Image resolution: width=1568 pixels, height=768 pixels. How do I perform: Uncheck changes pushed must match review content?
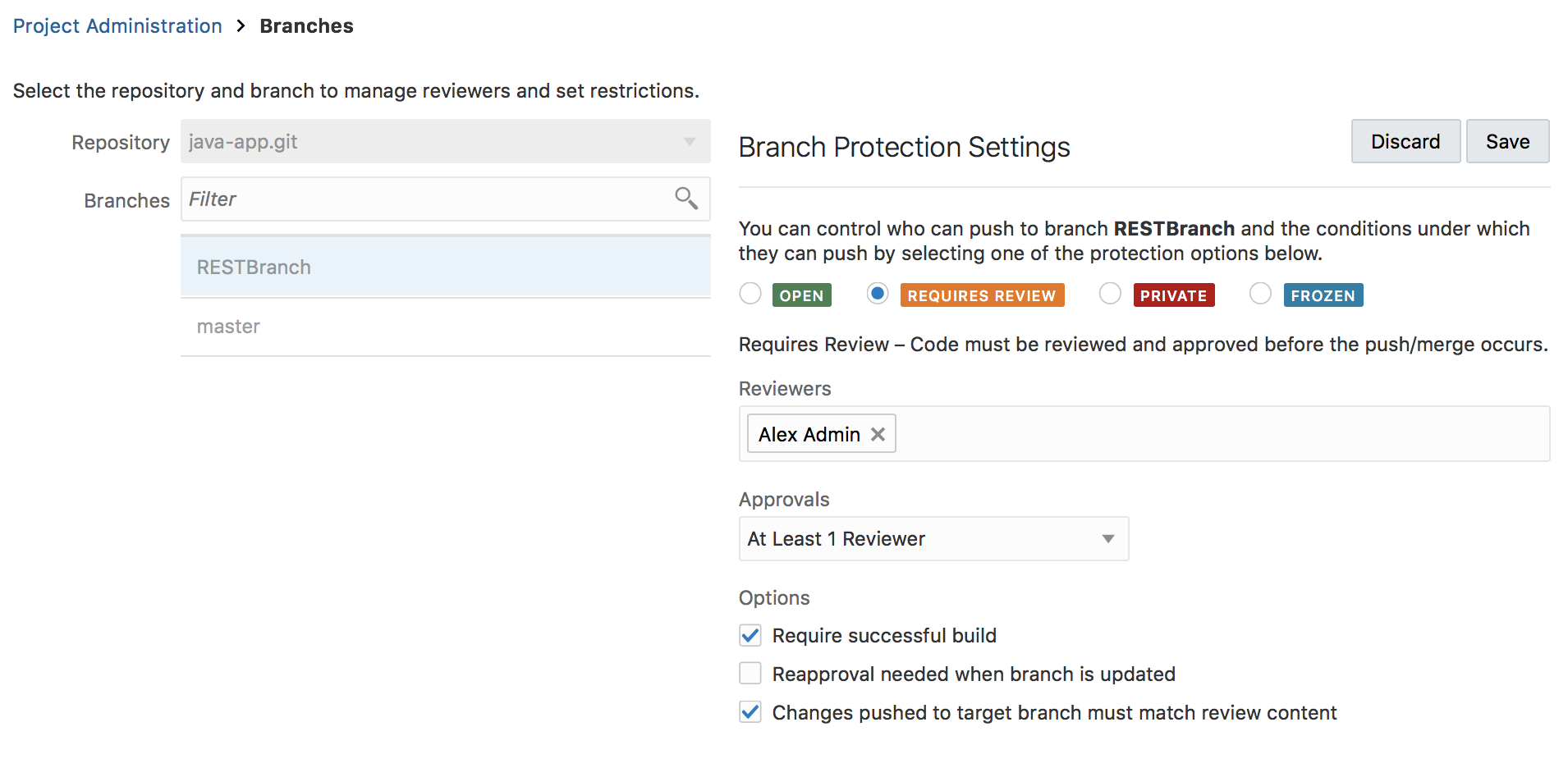tap(750, 712)
